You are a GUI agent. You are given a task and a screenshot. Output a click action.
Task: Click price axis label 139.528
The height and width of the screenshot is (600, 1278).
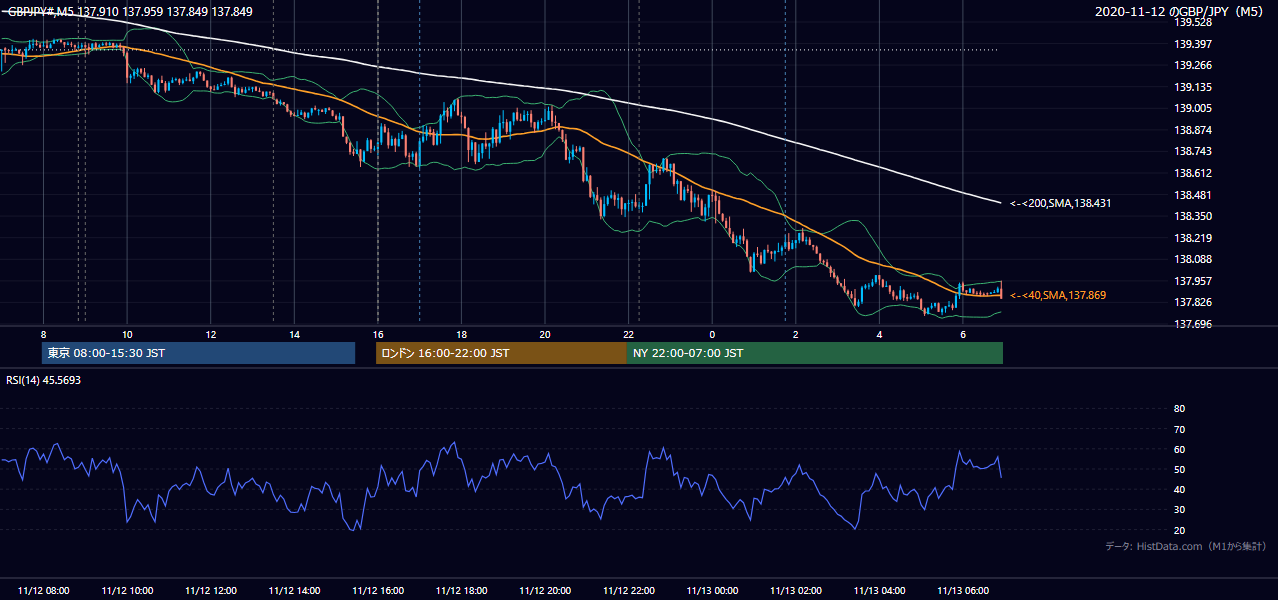(x=1192, y=22)
